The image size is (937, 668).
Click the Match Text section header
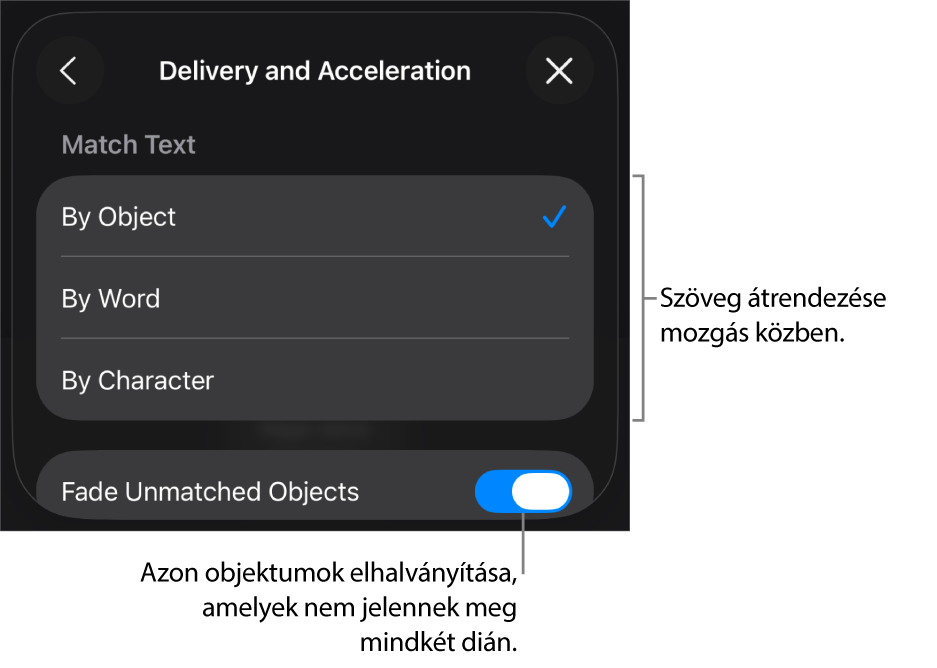tap(128, 145)
